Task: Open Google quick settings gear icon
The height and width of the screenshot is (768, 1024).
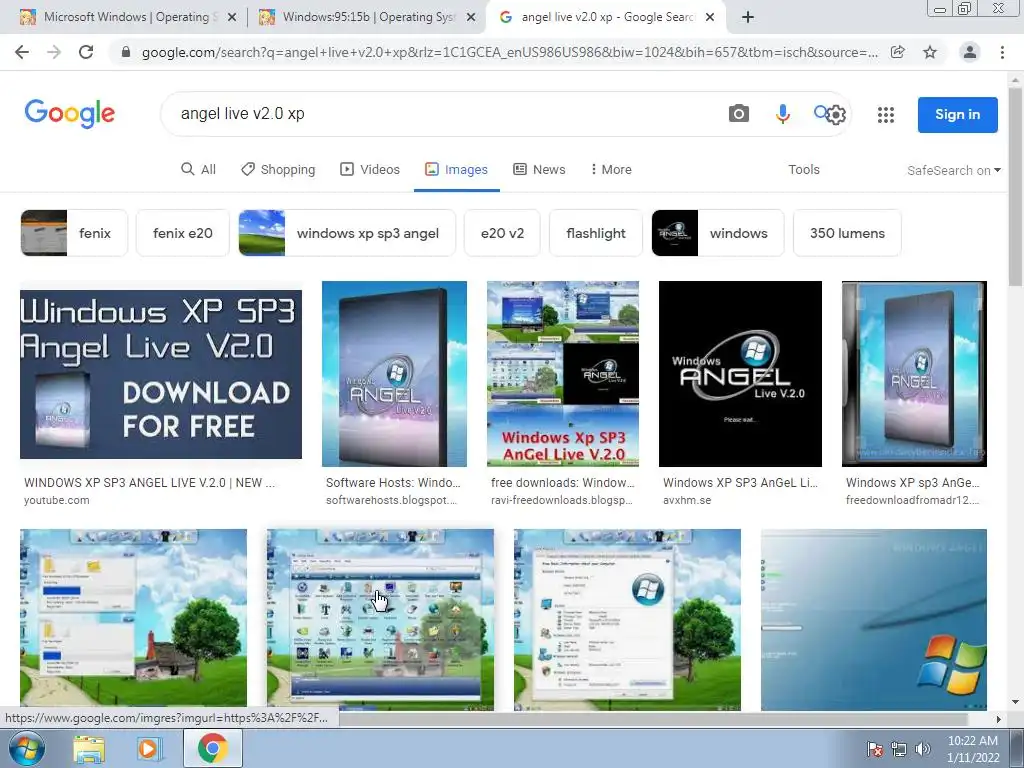Action: [x=836, y=115]
